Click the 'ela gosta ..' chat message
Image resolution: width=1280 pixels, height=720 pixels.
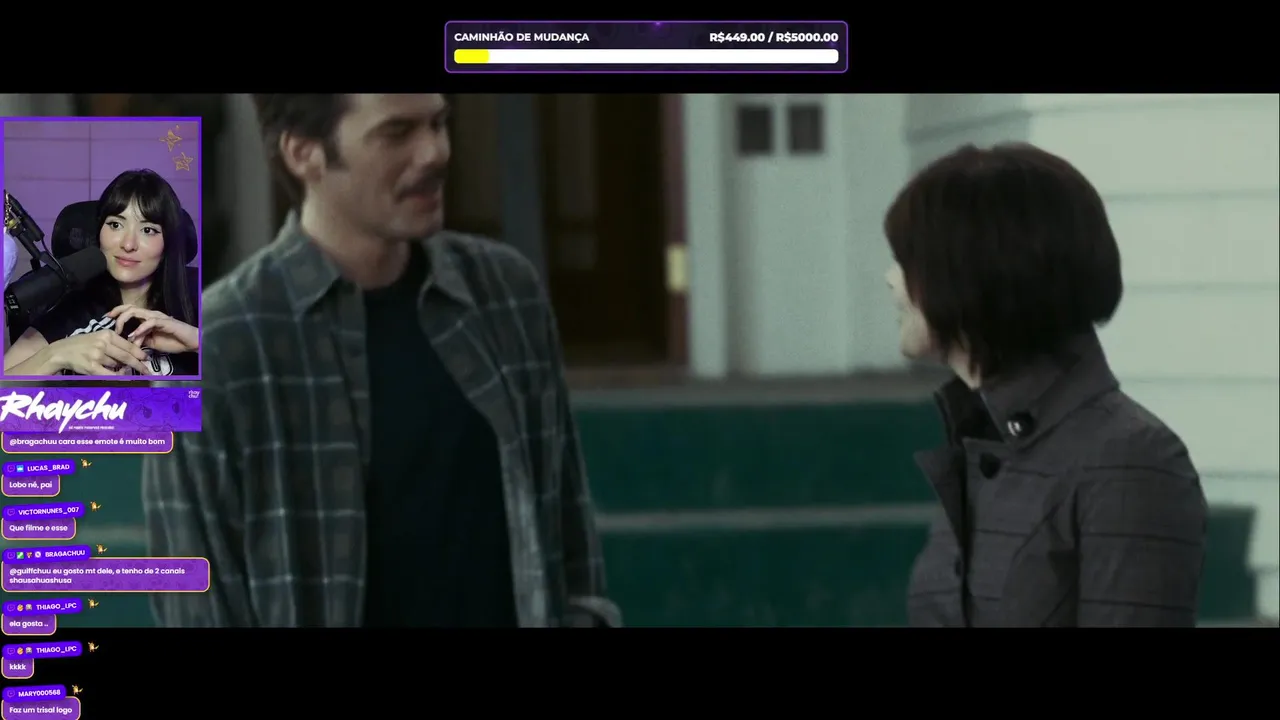(29, 623)
